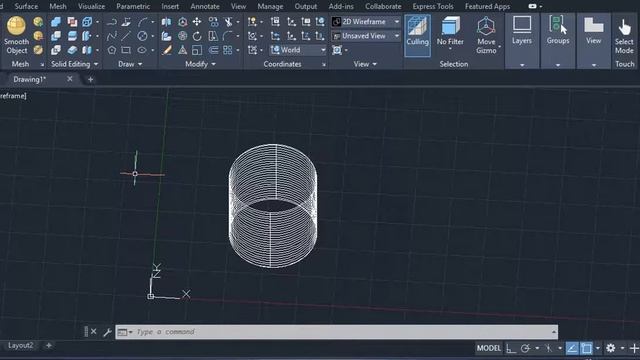Click the Solid Union icon
The width and height of the screenshot is (640, 360).
tap(56, 22)
